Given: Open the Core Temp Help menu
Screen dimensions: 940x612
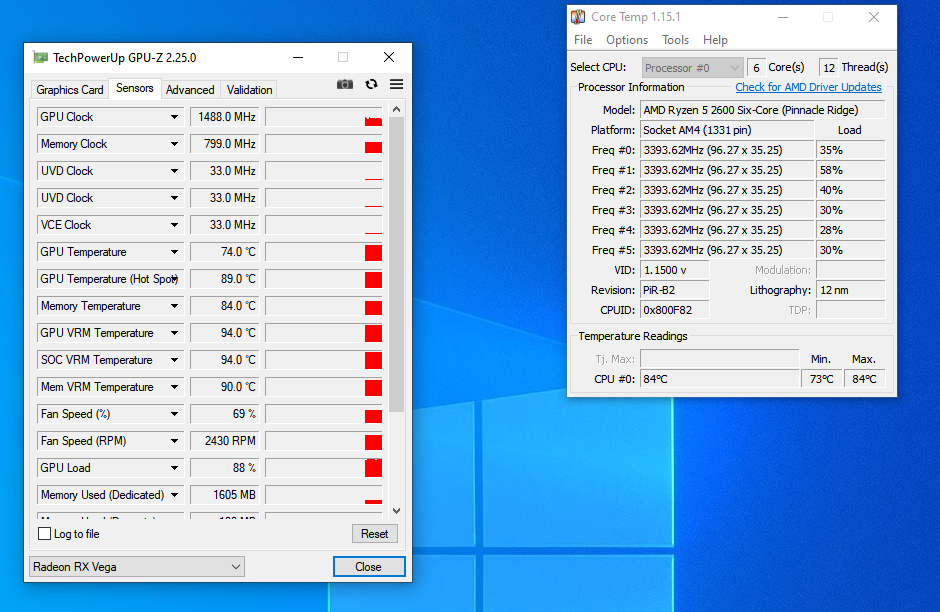Looking at the screenshot, I should click(715, 40).
